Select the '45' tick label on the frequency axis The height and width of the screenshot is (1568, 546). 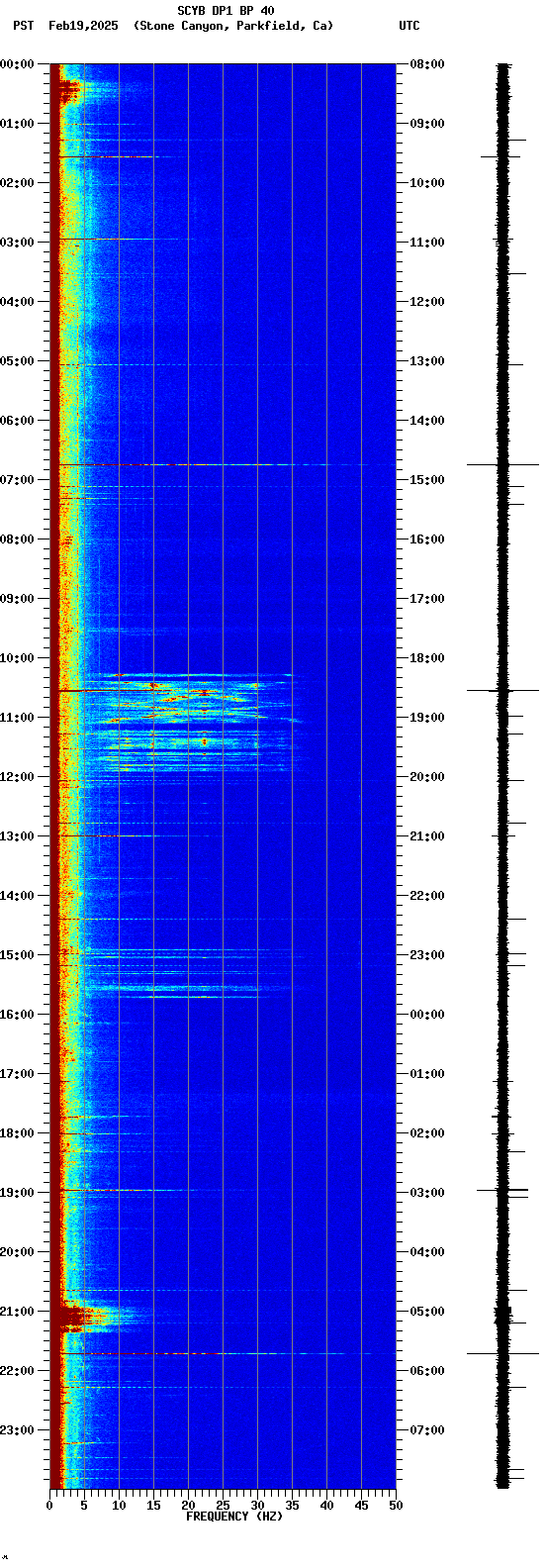point(361,1506)
